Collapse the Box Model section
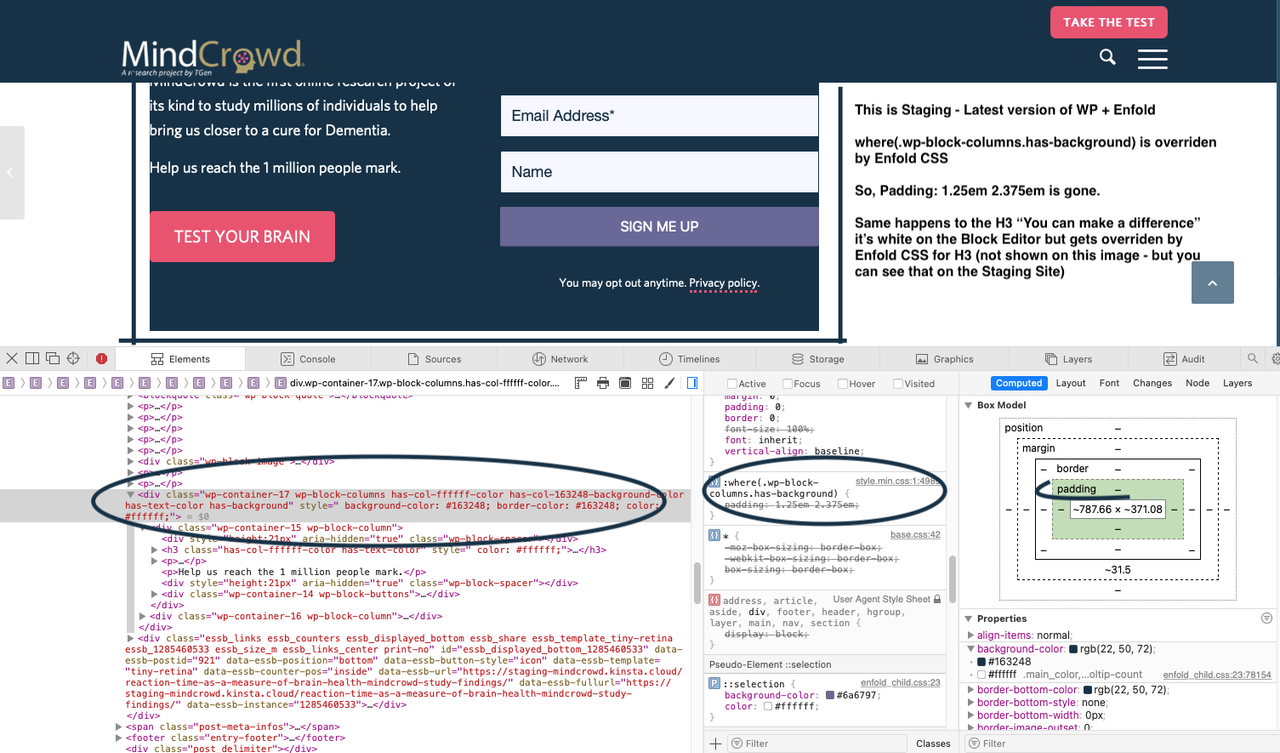Screen dimensions: 1280x753 click(x=968, y=405)
